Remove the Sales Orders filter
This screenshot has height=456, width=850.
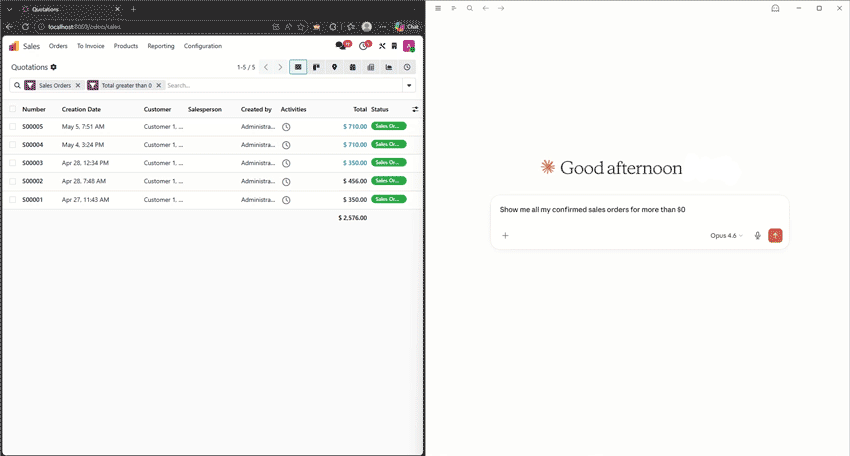click(x=78, y=86)
